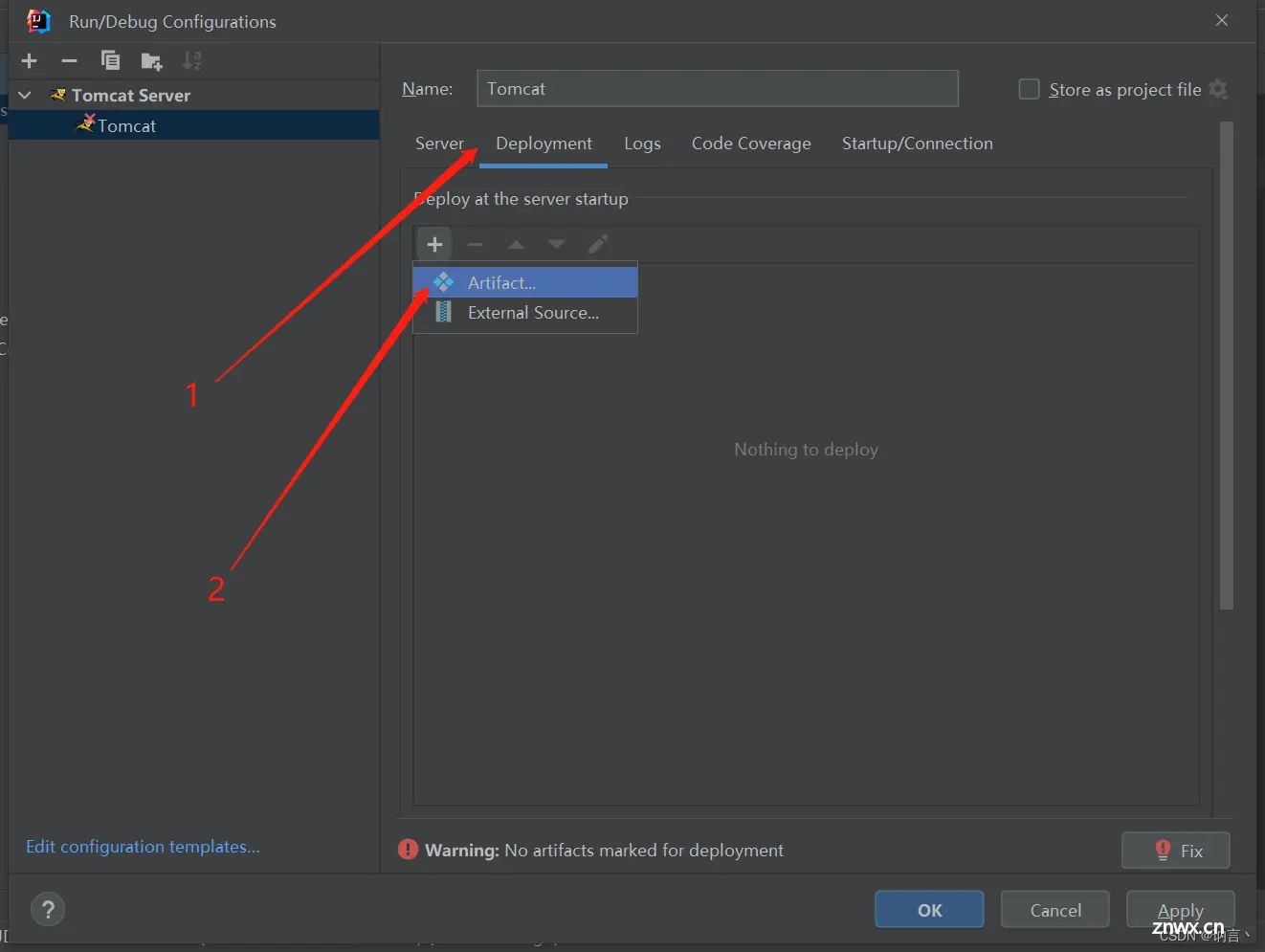Click the Artifact diamond icon
The height and width of the screenshot is (952, 1265).
point(443,282)
